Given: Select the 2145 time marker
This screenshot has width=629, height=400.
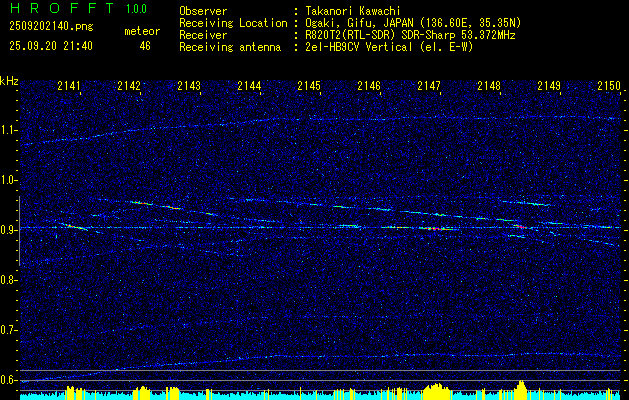Looking at the screenshot, I should click(x=309, y=87).
